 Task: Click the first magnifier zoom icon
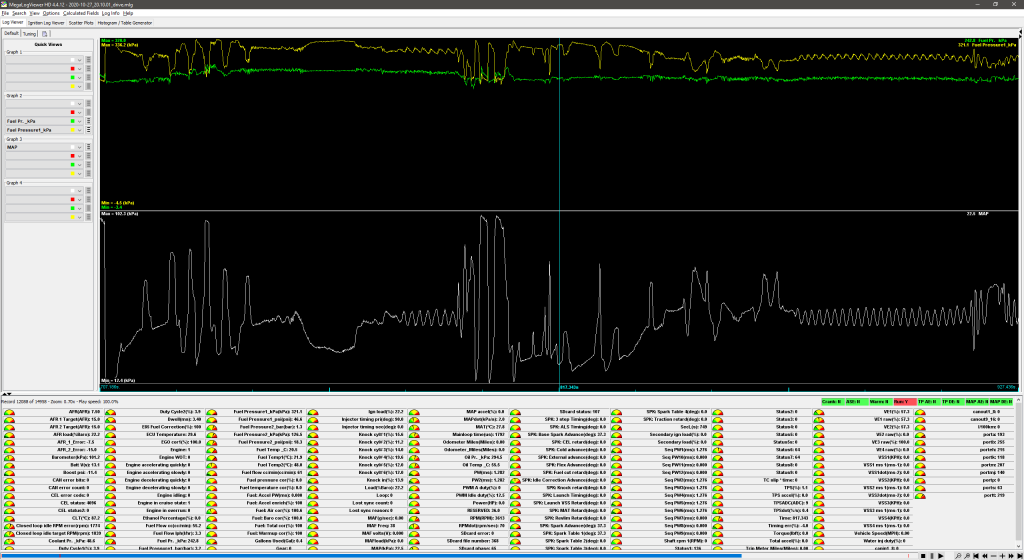click(x=958, y=556)
